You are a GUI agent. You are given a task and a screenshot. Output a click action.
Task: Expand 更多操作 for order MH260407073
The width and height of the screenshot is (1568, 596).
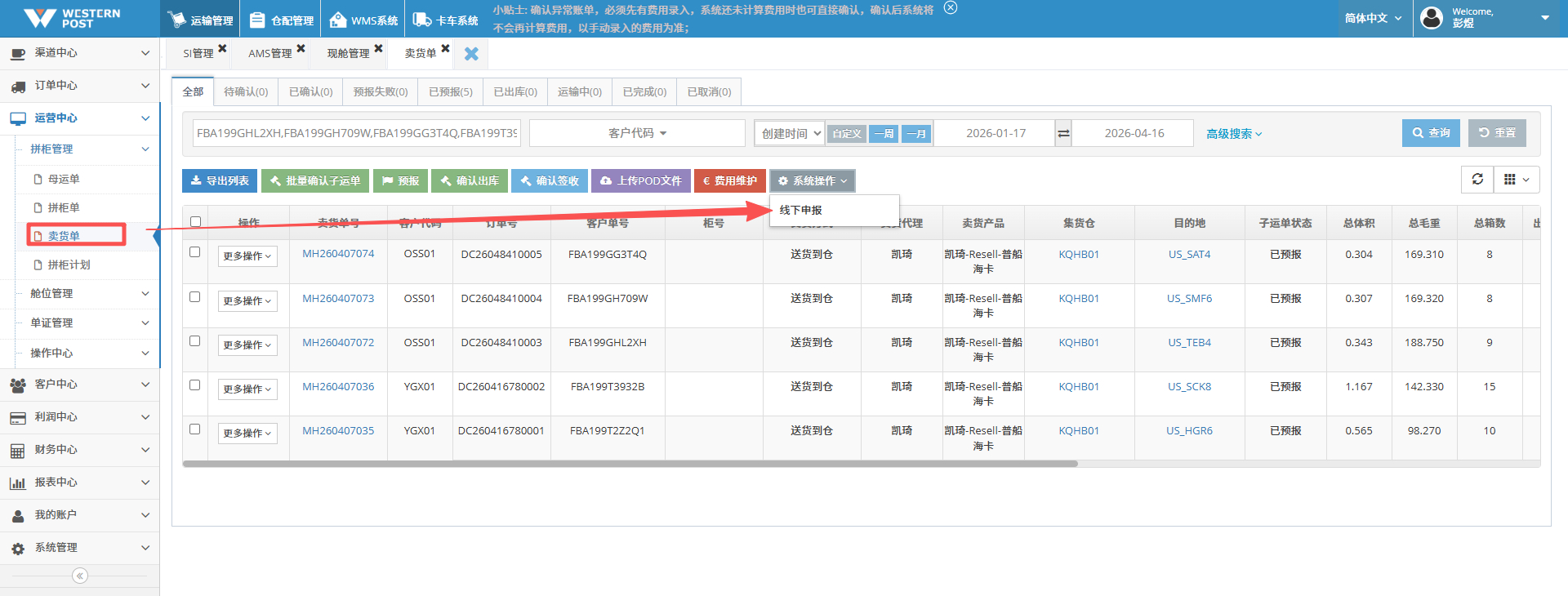point(247,300)
